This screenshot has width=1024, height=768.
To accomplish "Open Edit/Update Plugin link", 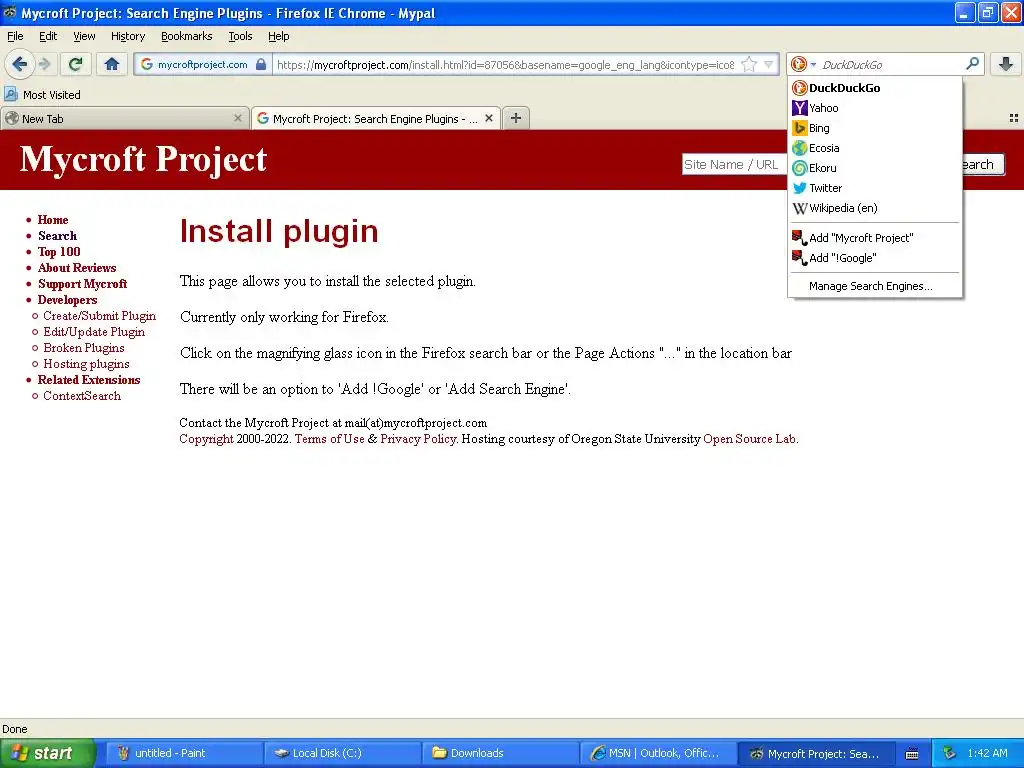I will 94,332.
